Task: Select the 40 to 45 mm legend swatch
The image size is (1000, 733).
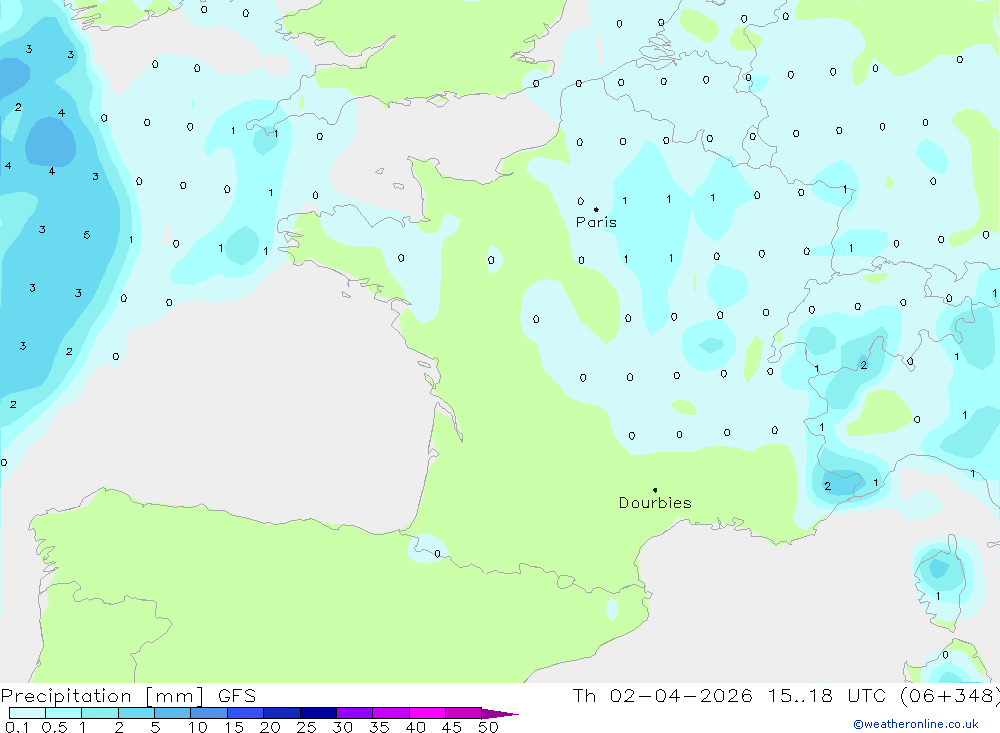Action: (x=427, y=713)
